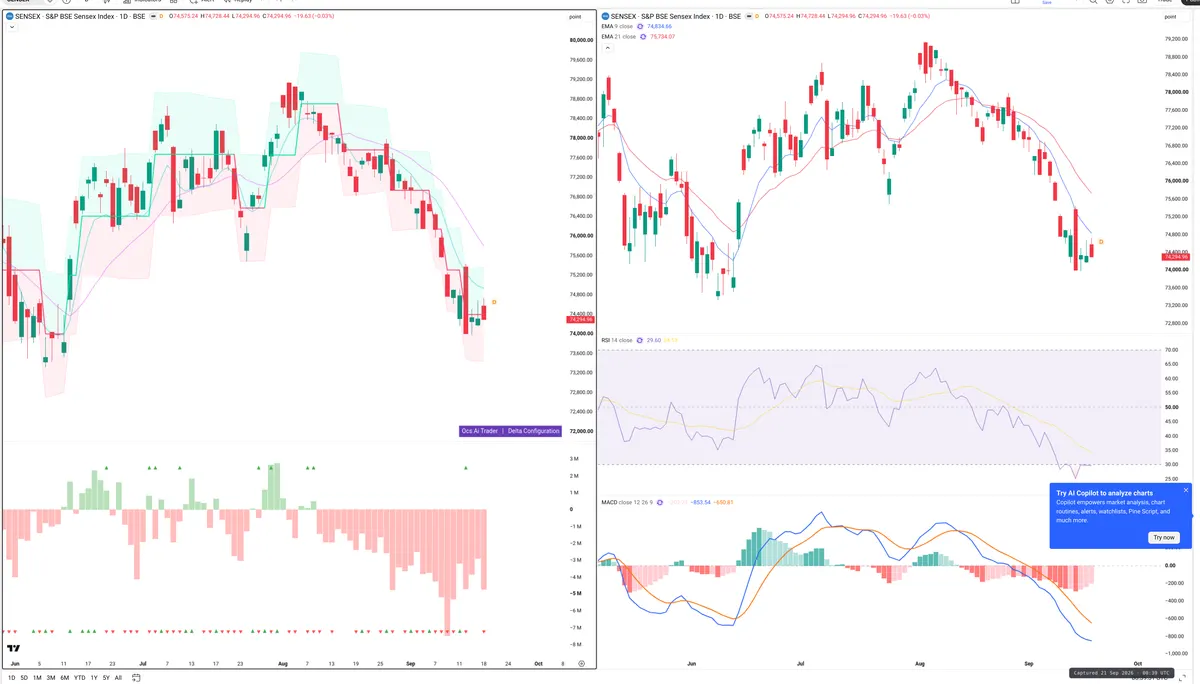
Task: Click the SENSEX logo in the left chart
Action: (x=9, y=17)
